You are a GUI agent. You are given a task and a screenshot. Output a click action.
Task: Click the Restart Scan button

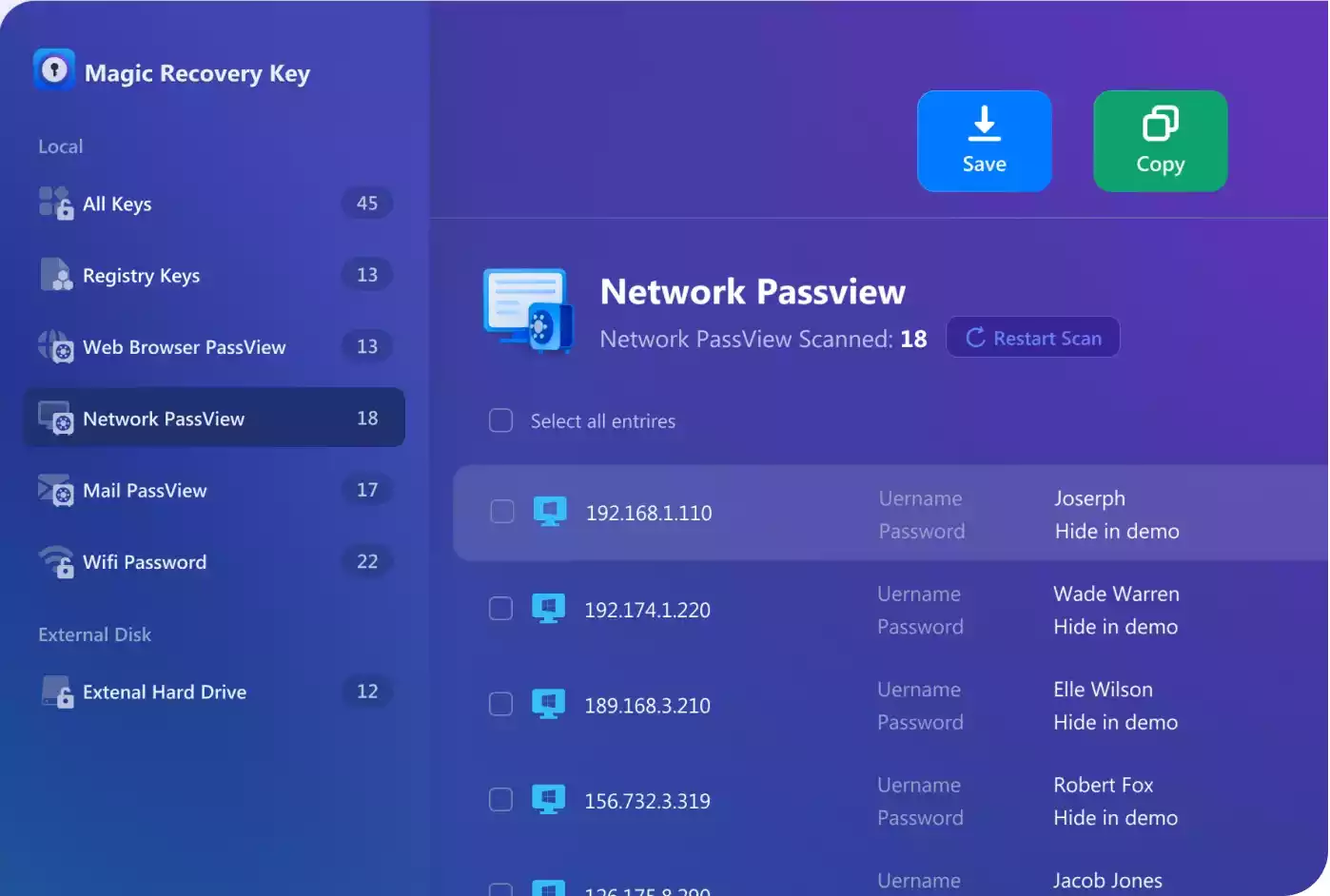click(1033, 338)
